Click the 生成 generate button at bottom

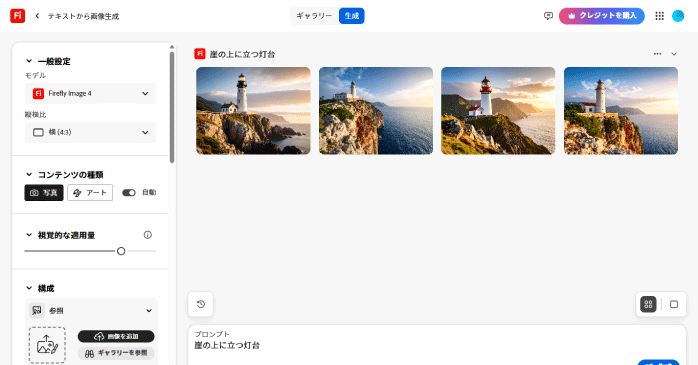tap(658, 362)
